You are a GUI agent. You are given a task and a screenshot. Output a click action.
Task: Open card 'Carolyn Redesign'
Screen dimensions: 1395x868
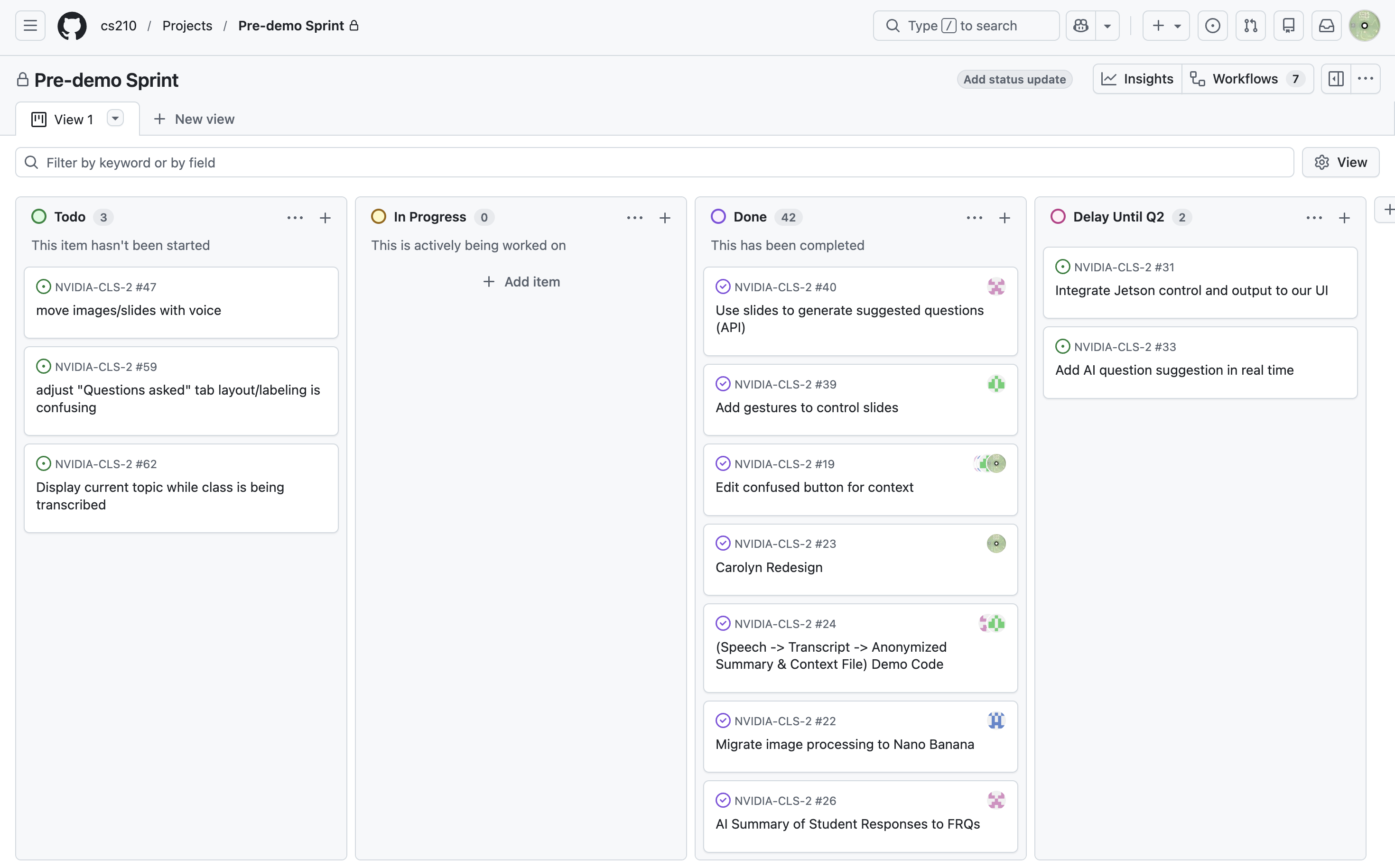click(860, 560)
